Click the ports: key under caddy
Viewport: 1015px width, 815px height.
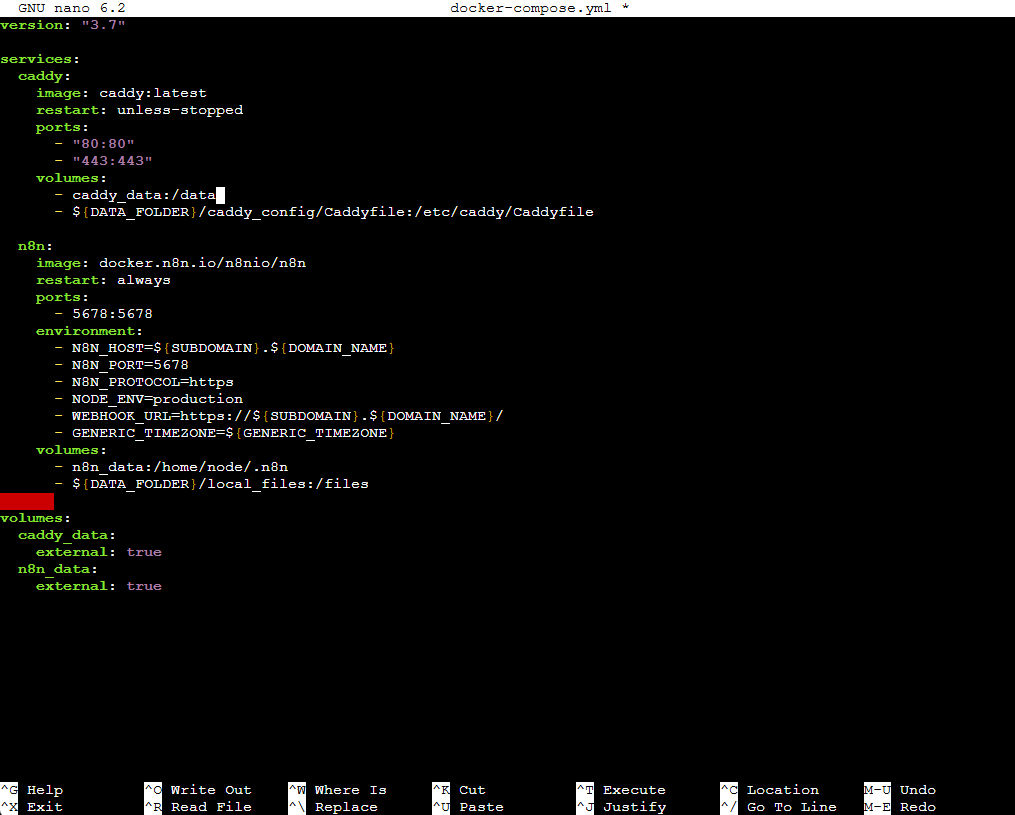[x=62, y=127]
